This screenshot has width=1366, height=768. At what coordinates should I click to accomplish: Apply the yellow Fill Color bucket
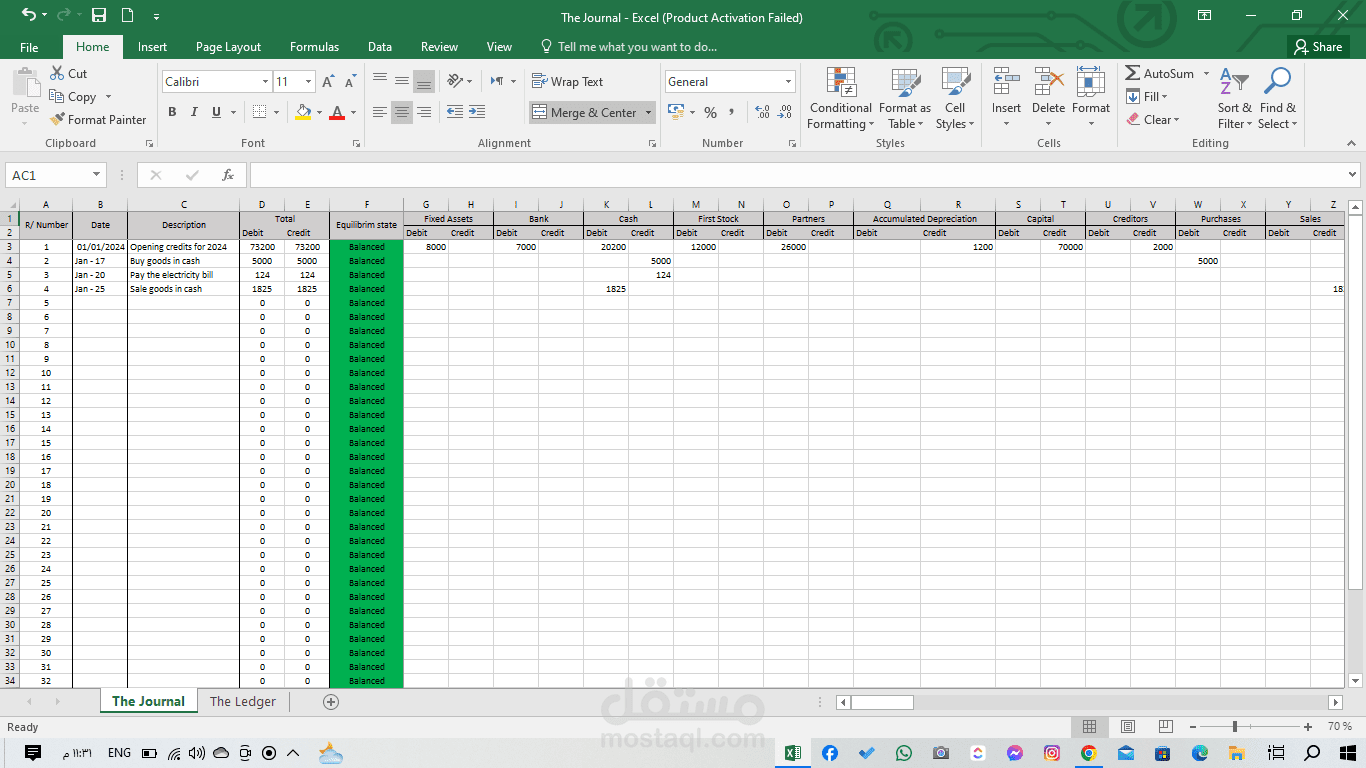pos(304,112)
